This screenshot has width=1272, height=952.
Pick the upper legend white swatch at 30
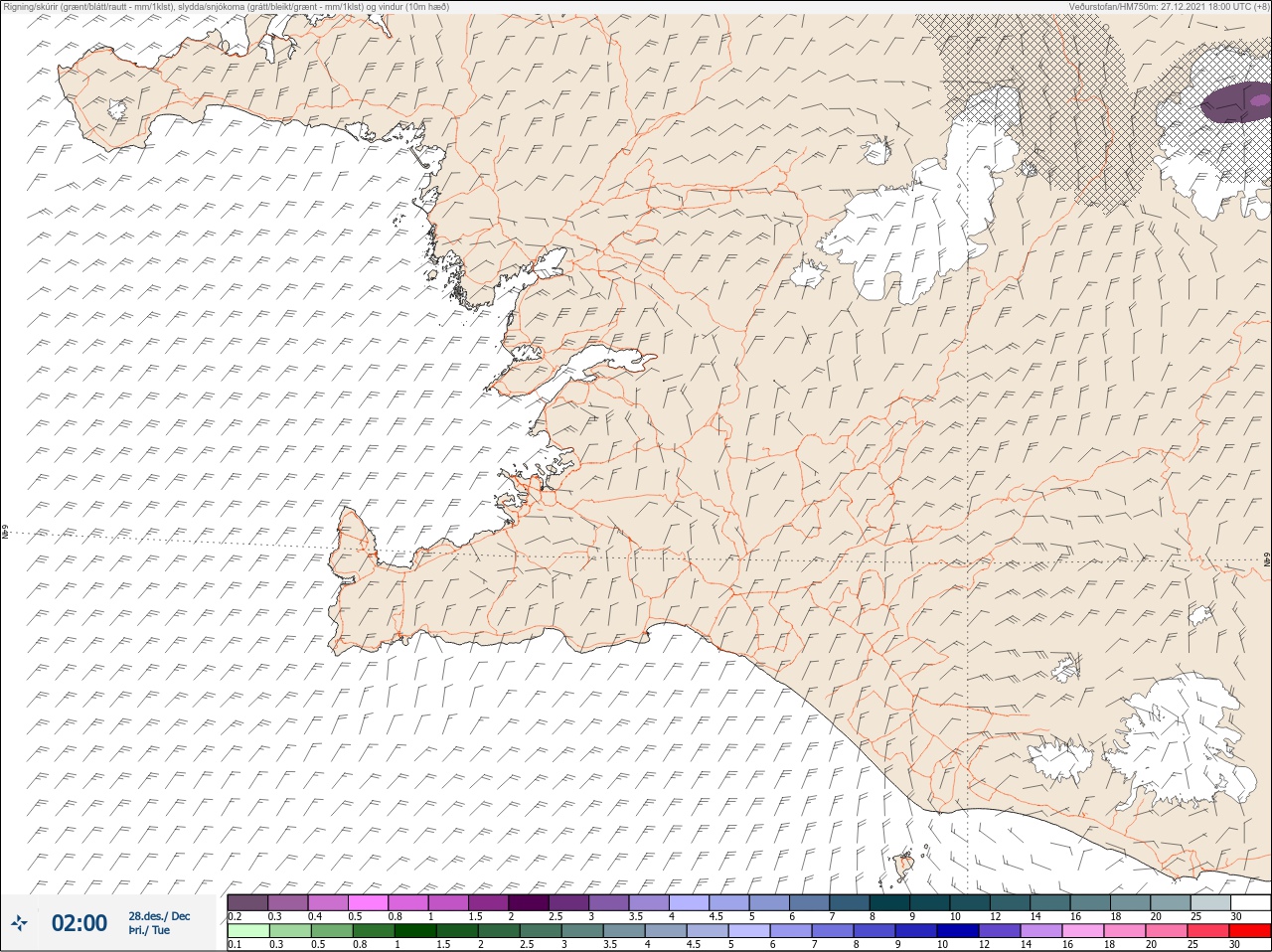point(1251,902)
